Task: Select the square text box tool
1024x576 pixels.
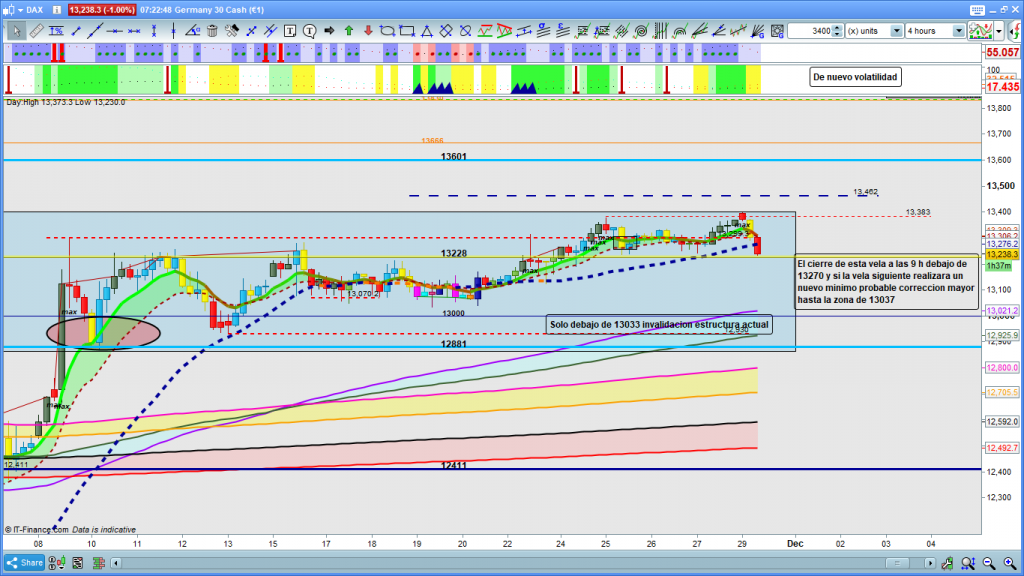Action: [x=289, y=31]
